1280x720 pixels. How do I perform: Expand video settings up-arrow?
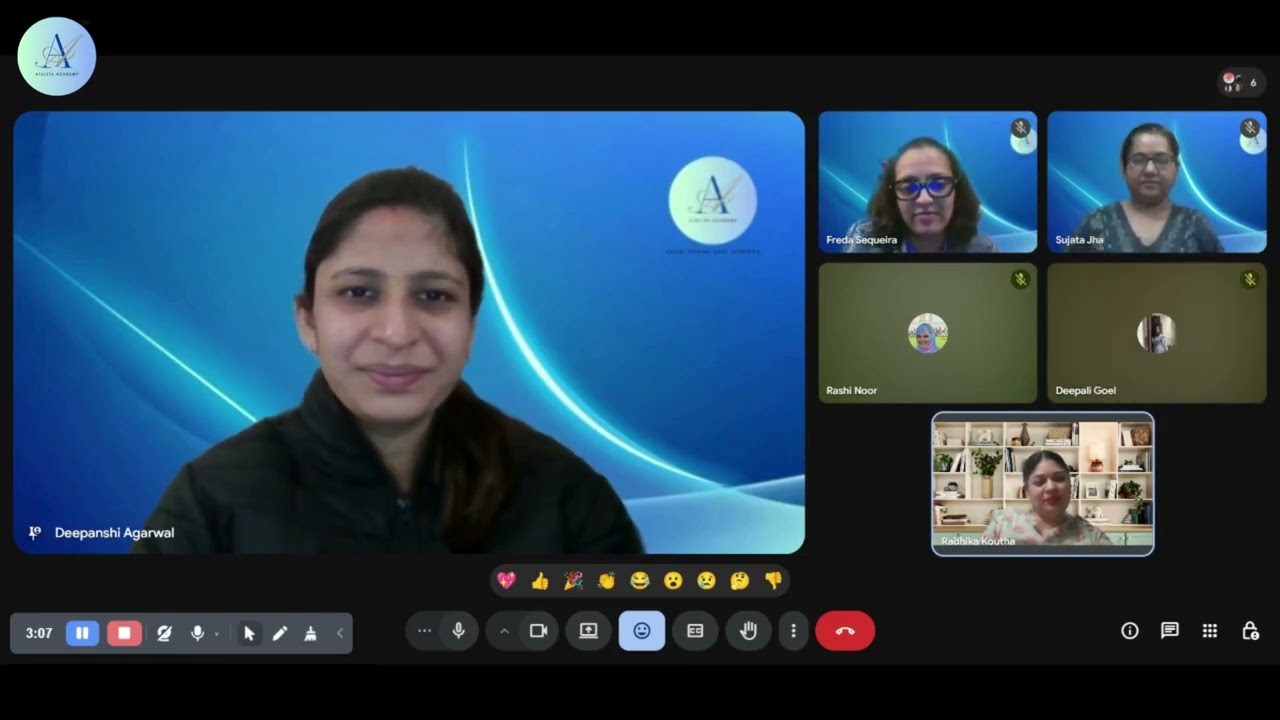pyautogui.click(x=504, y=631)
